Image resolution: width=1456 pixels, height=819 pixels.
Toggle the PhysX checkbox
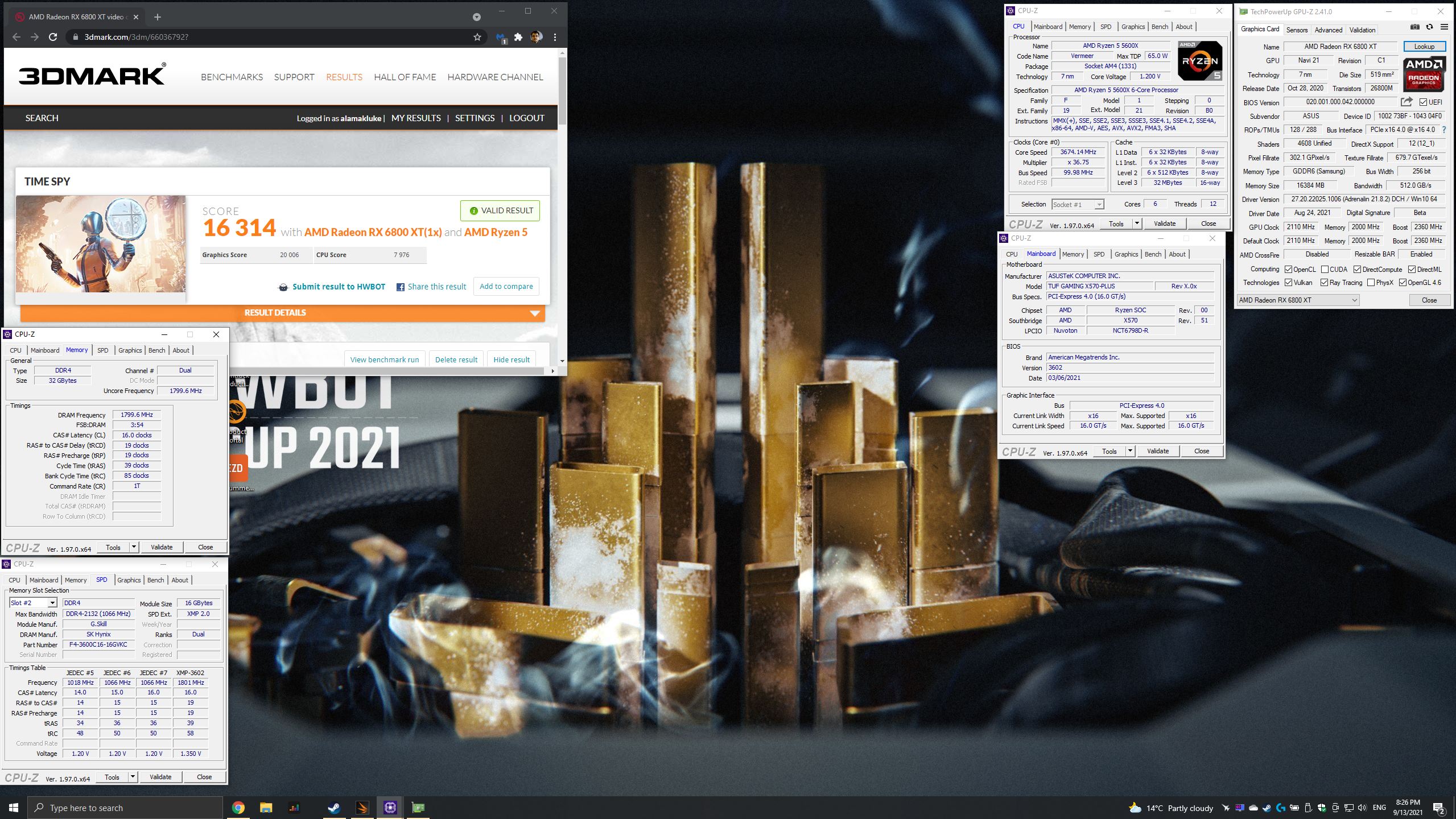point(1371,283)
